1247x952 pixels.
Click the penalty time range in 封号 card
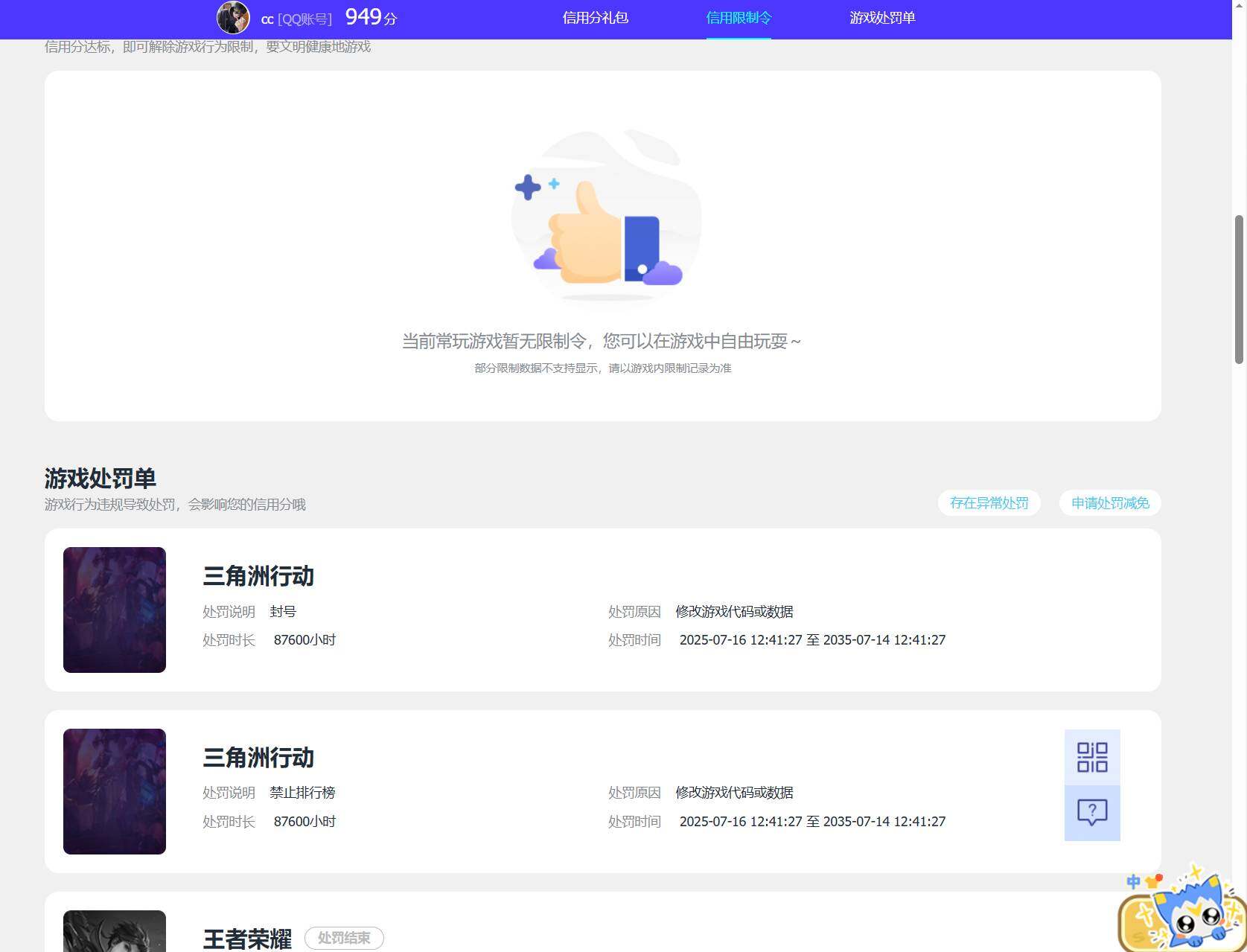tap(812, 640)
